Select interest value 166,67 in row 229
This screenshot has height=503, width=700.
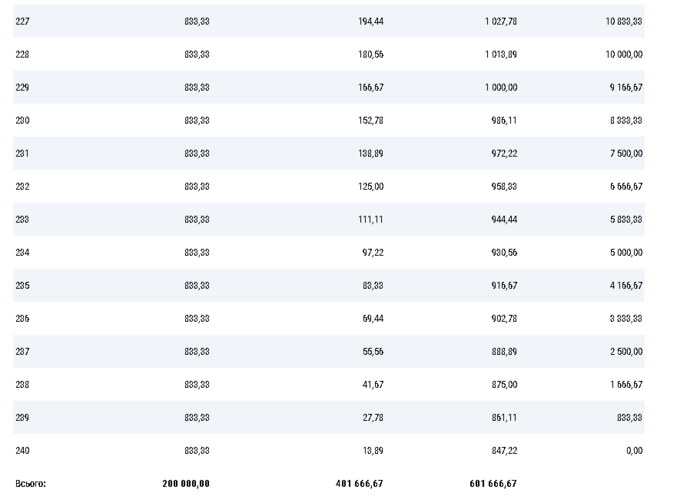coord(370,87)
